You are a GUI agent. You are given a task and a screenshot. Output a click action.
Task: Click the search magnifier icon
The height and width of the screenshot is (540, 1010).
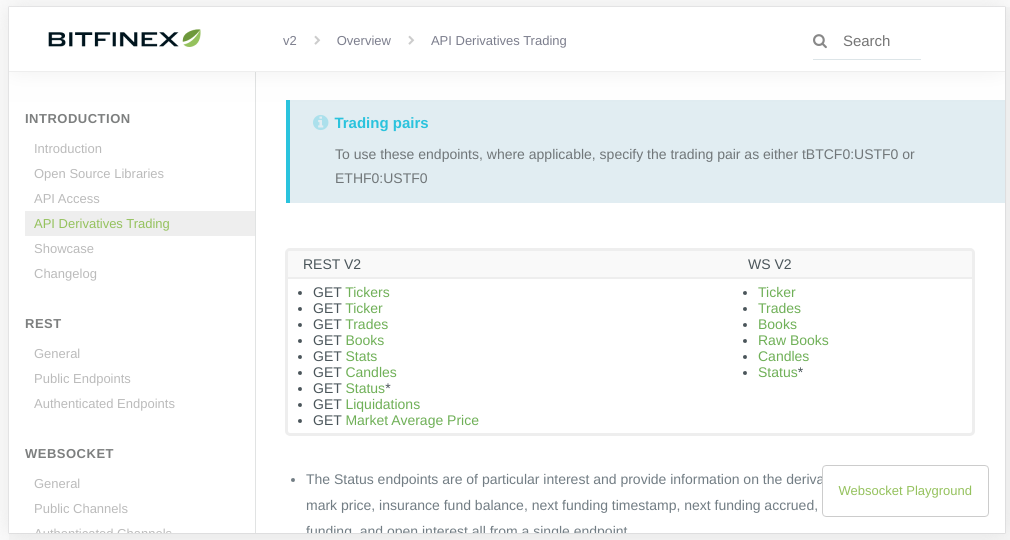coord(820,41)
